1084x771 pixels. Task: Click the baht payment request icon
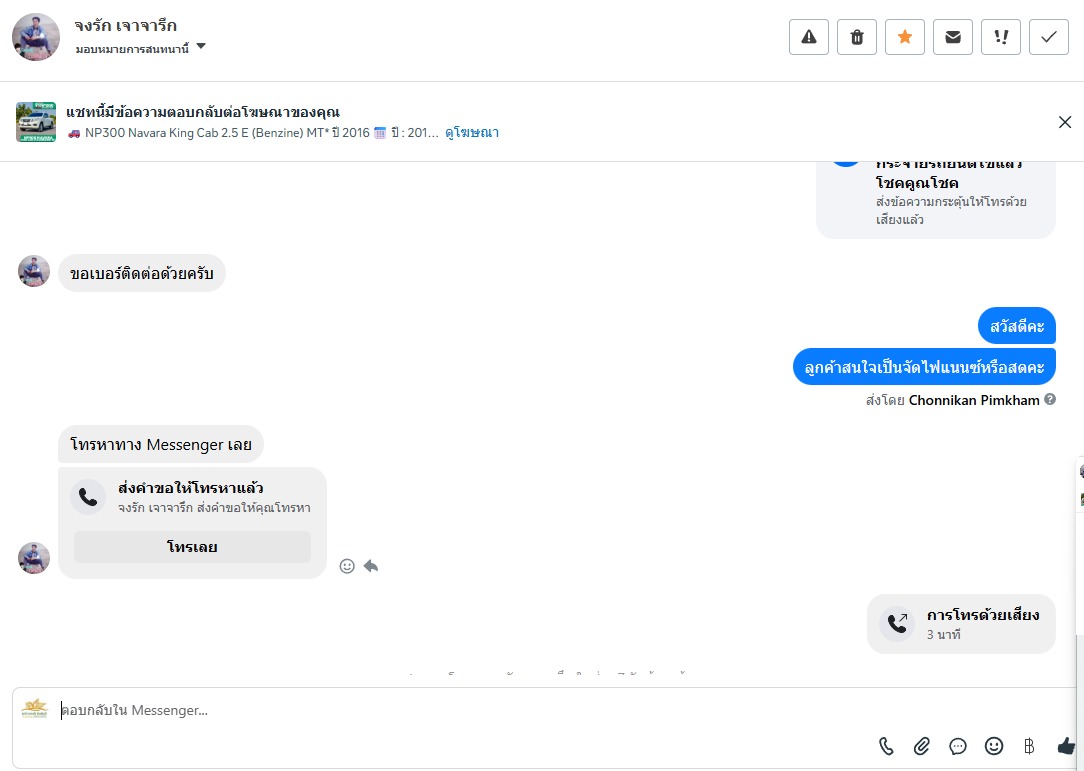1029,746
